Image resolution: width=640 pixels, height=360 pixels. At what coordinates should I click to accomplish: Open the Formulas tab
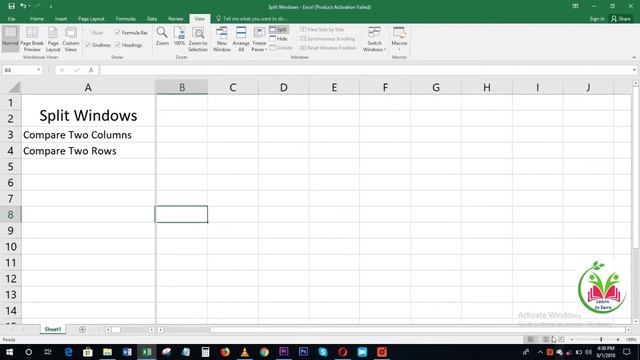point(125,19)
